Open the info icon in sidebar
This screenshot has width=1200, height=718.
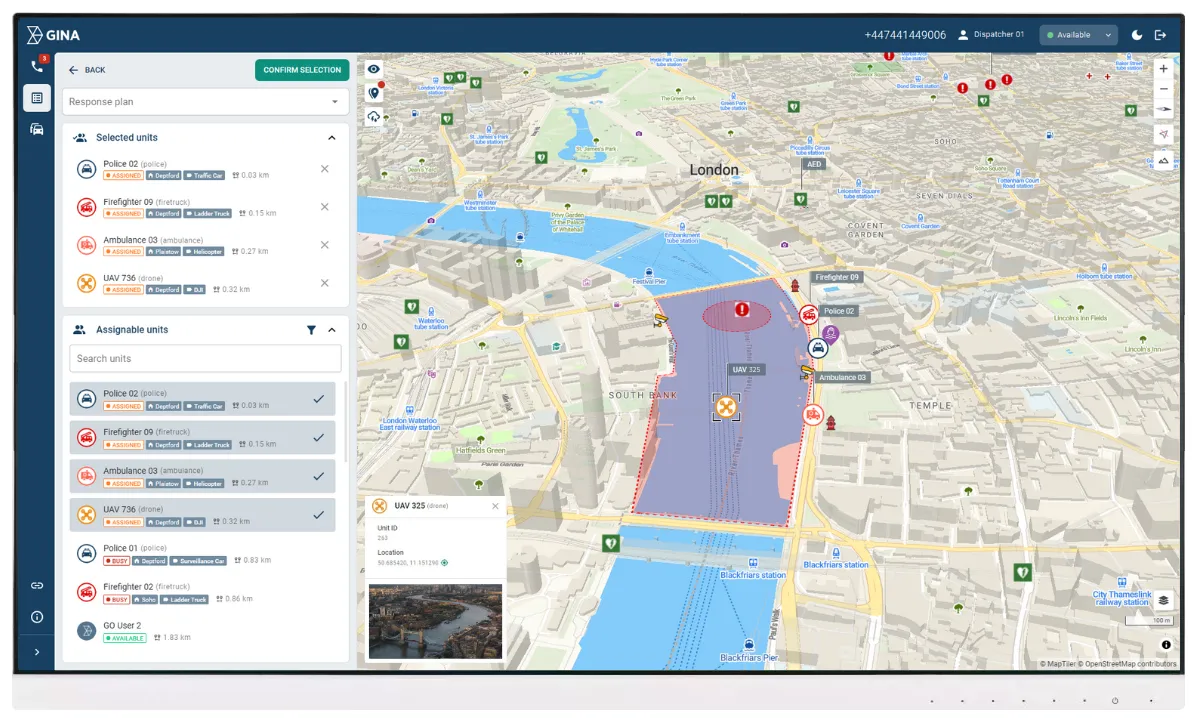pos(37,617)
